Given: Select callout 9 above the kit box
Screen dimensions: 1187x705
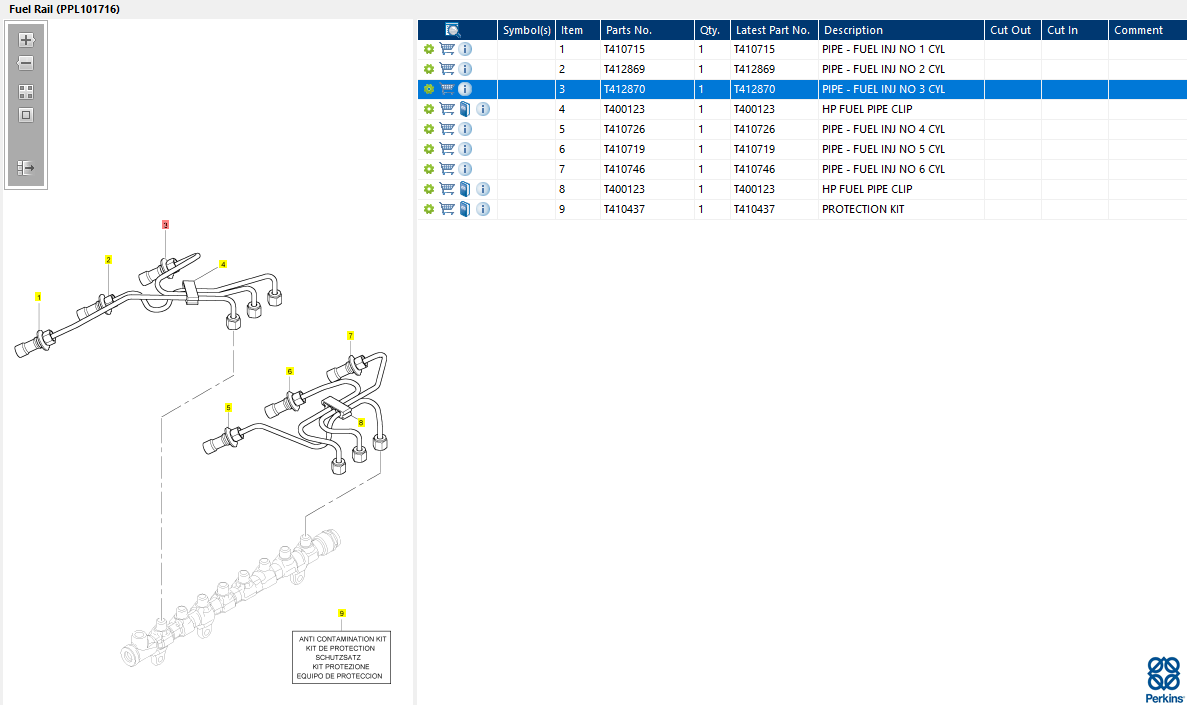Looking at the screenshot, I should pos(341,613).
